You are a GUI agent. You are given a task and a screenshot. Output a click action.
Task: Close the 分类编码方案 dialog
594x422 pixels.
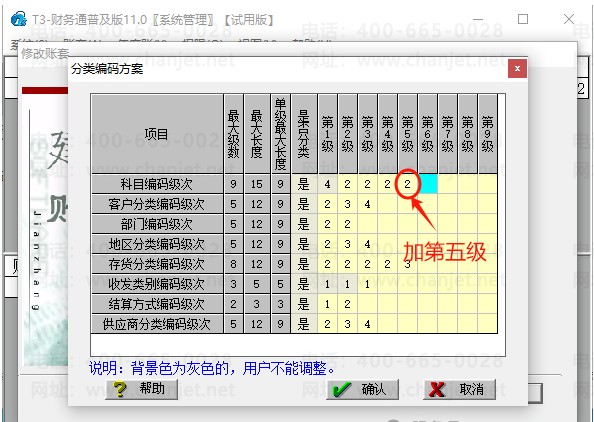pyautogui.click(x=517, y=69)
